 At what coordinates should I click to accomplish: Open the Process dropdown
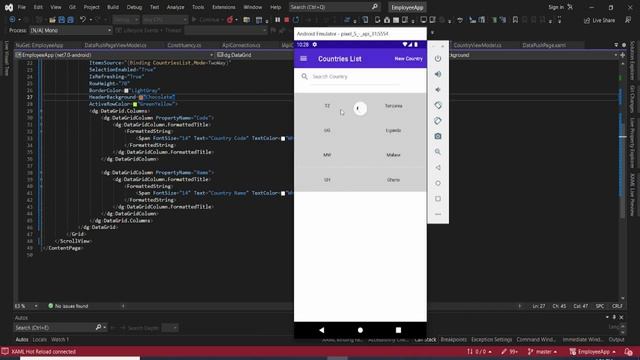pyautogui.click(x=71, y=30)
